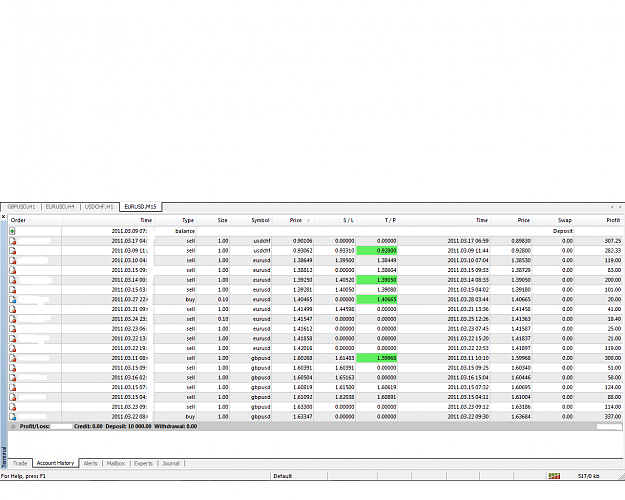Screen dimensions: 625x500
Task: Click close price 1.63684
Action: pyautogui.click(x=521, y=417)
